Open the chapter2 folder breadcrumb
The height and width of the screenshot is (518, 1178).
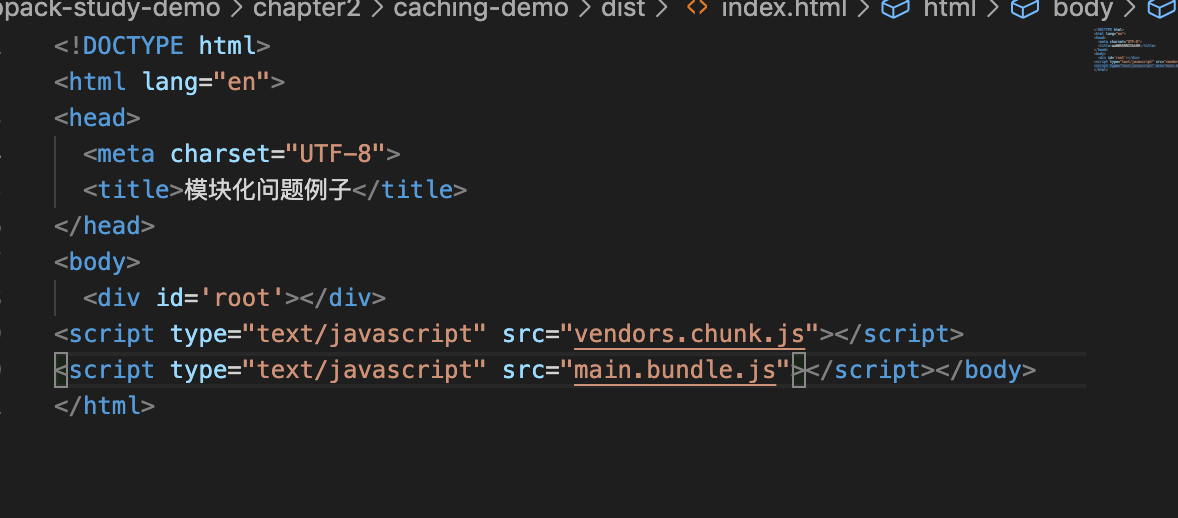306,10
